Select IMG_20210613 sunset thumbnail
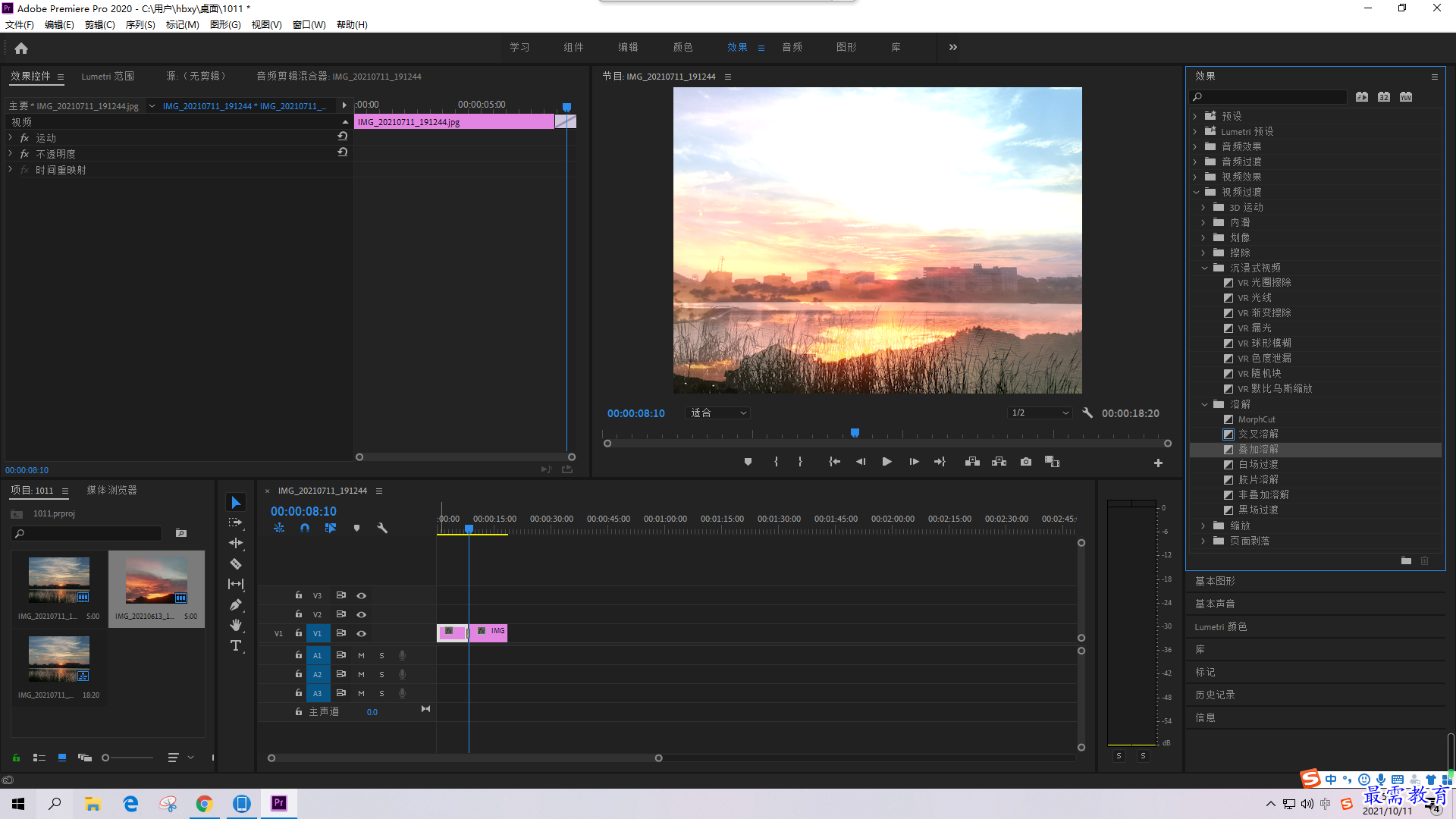The height and width of the screenshot is (819, 1456). pos(156,580)
